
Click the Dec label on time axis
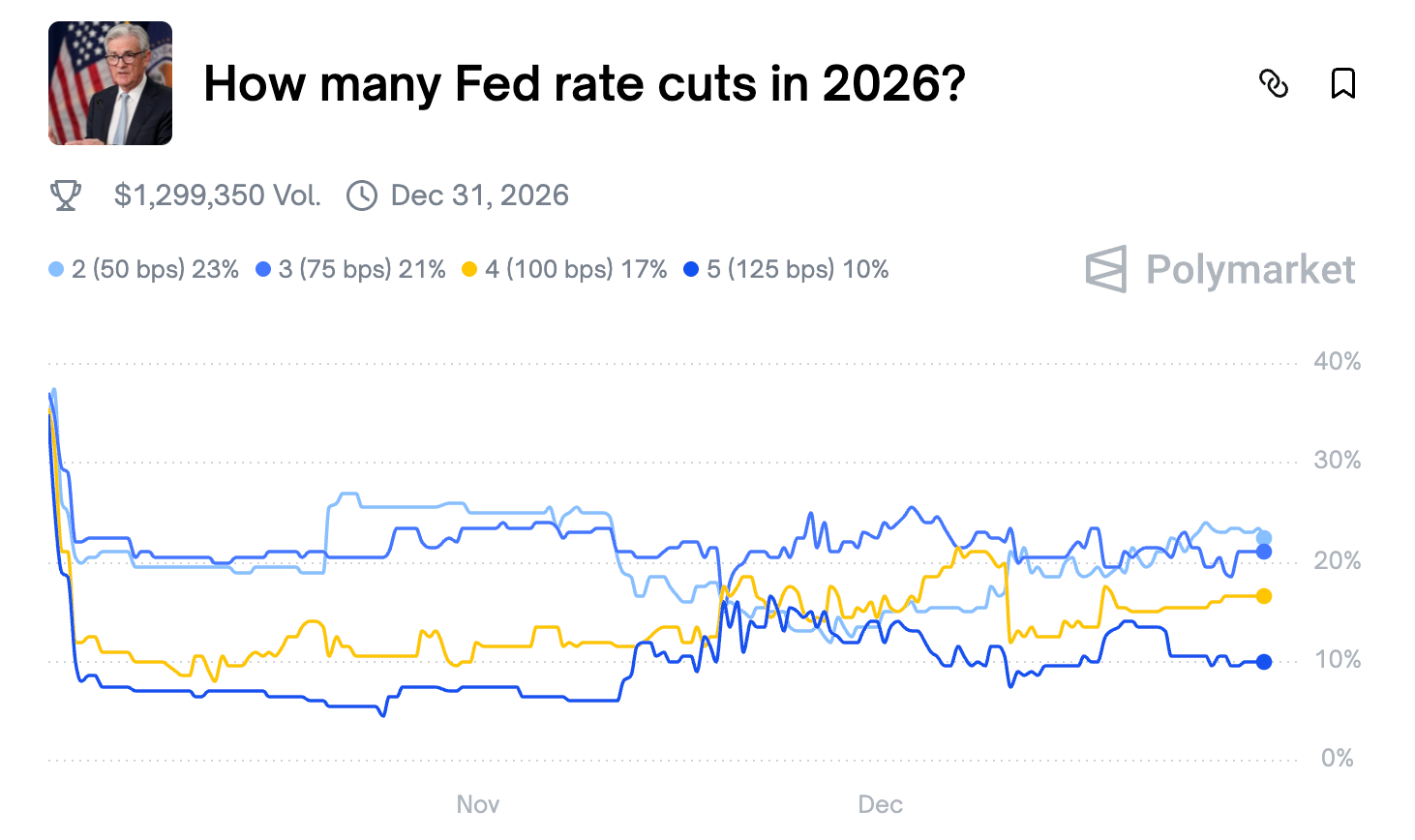(x=880, y=804)
